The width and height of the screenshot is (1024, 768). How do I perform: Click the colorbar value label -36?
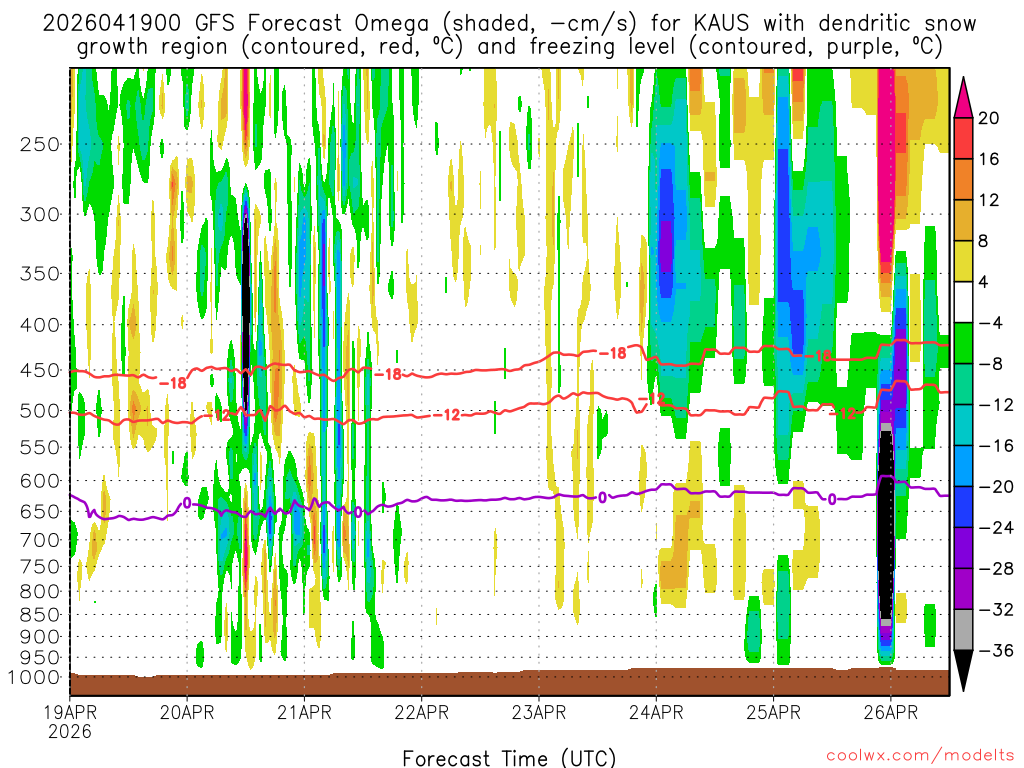(x=996, y=650)
